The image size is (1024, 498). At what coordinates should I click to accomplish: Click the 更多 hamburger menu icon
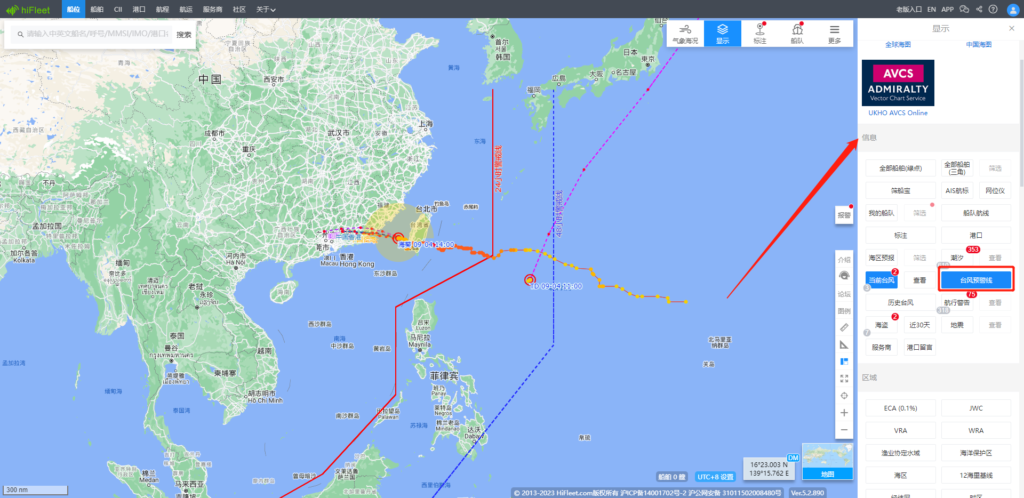834,34
